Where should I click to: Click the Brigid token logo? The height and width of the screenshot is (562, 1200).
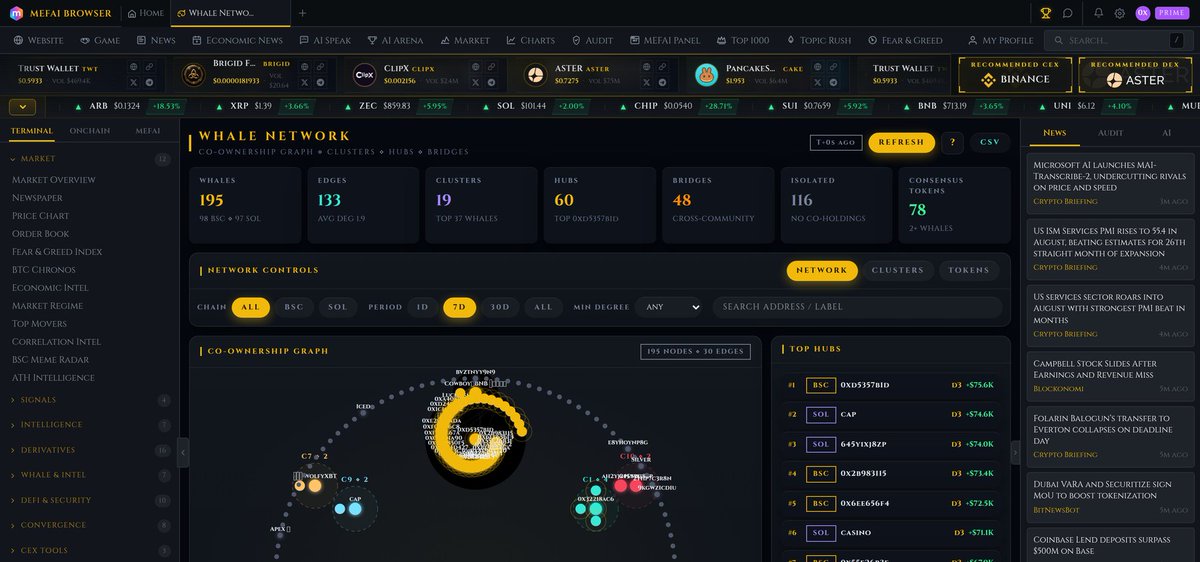(x=193, y=75)
